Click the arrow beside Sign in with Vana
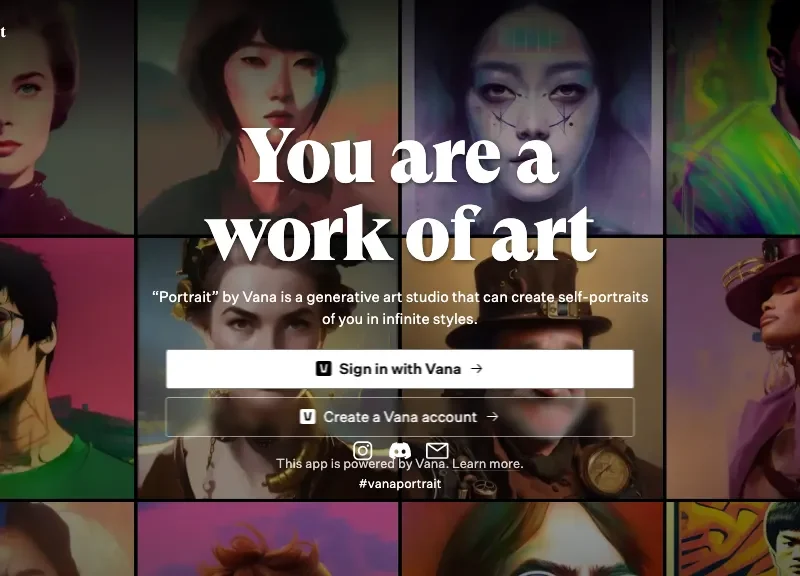Image resolution: width=800 pixels, height=576 pixels. [x=477, y=369]
